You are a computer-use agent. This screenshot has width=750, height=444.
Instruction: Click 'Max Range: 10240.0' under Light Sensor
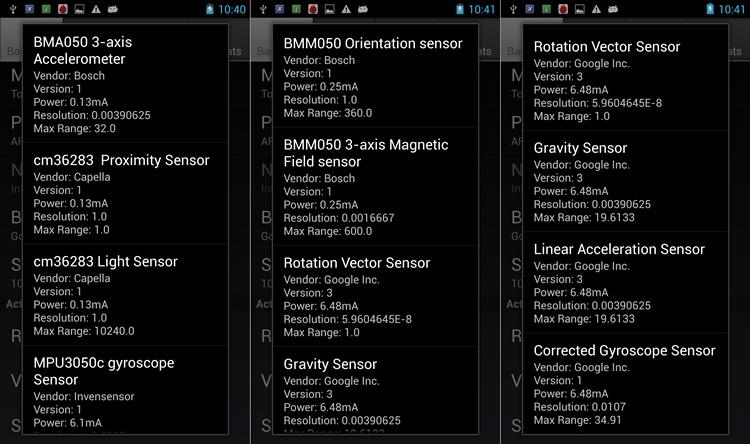tap(84, 331)
